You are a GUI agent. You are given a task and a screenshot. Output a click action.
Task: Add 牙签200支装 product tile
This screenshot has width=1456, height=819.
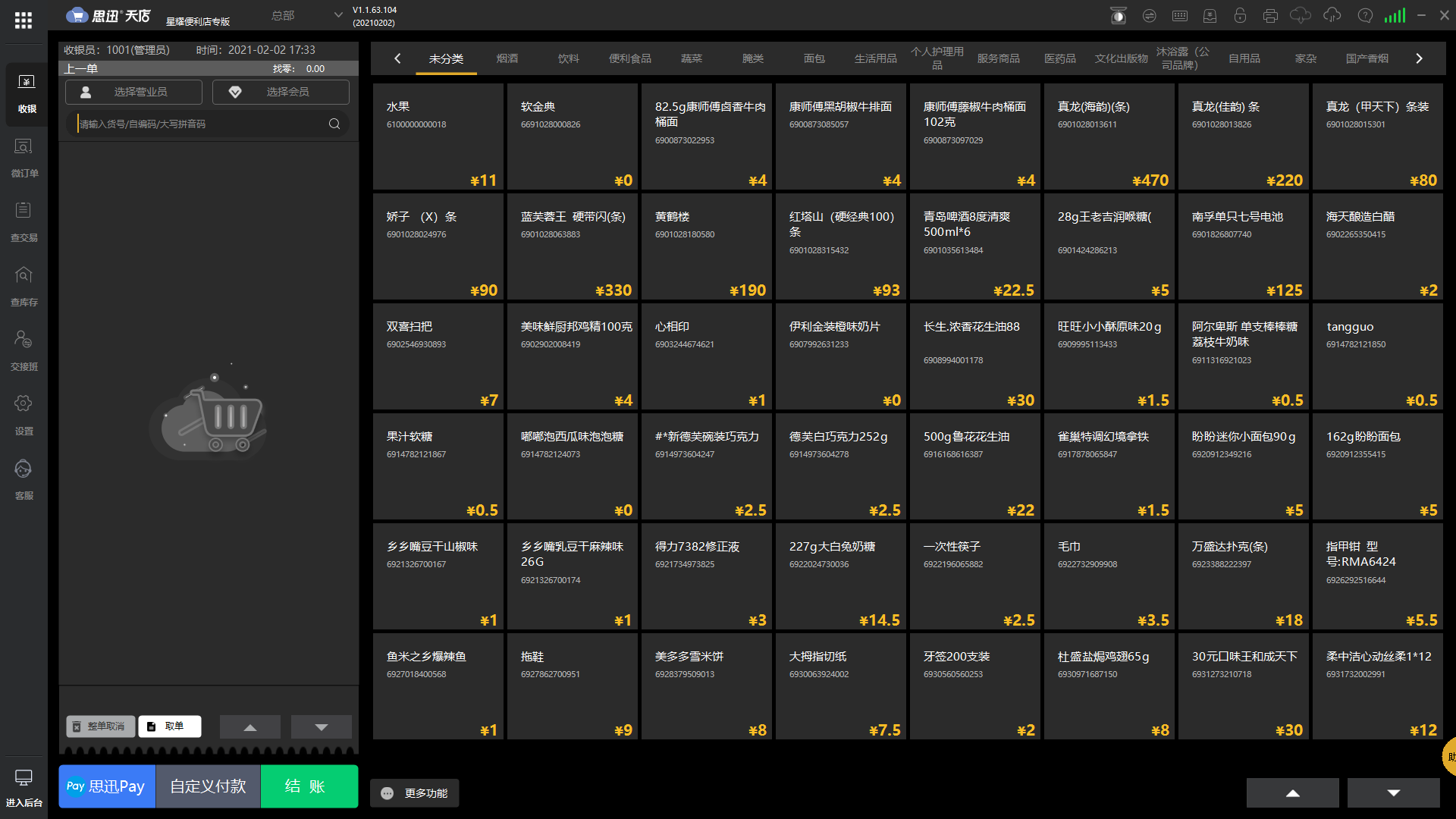click(975, 686)
